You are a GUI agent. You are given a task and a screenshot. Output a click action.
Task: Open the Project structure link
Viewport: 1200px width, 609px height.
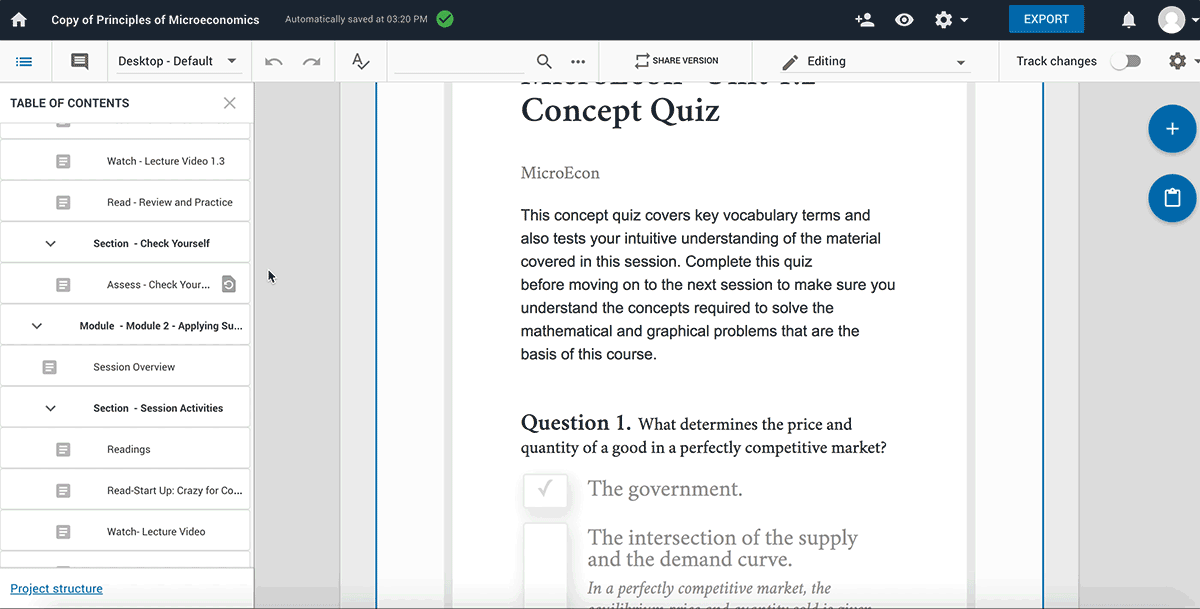(x=56, y=588)
